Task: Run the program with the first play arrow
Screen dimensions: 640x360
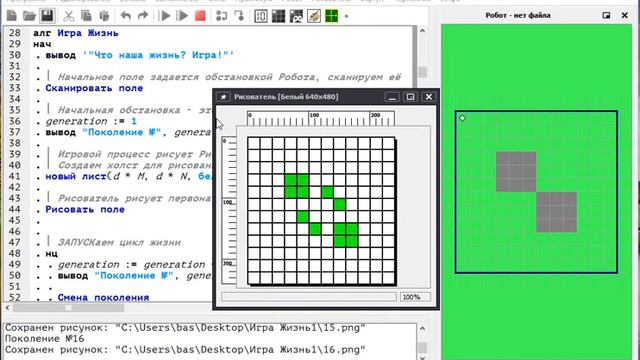Action: click(164, 16)
